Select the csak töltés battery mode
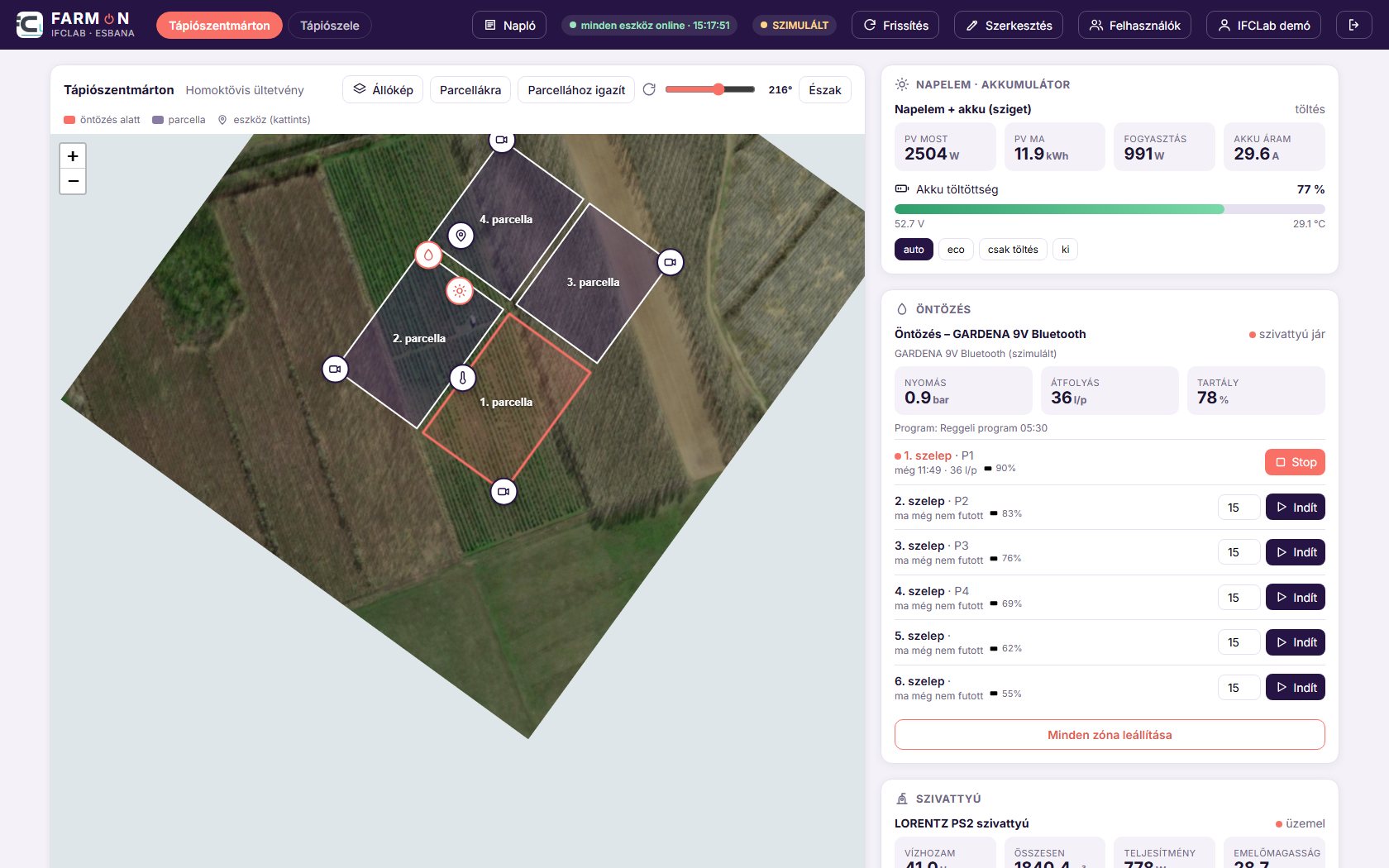Image resolution: width=1389 pixels, height=868 pixels. pyautogui.click(x=1013, y=250)
